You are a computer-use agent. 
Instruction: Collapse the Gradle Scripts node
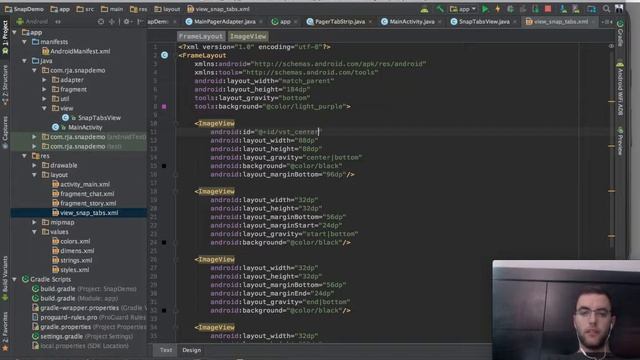[x=15, y=279]
